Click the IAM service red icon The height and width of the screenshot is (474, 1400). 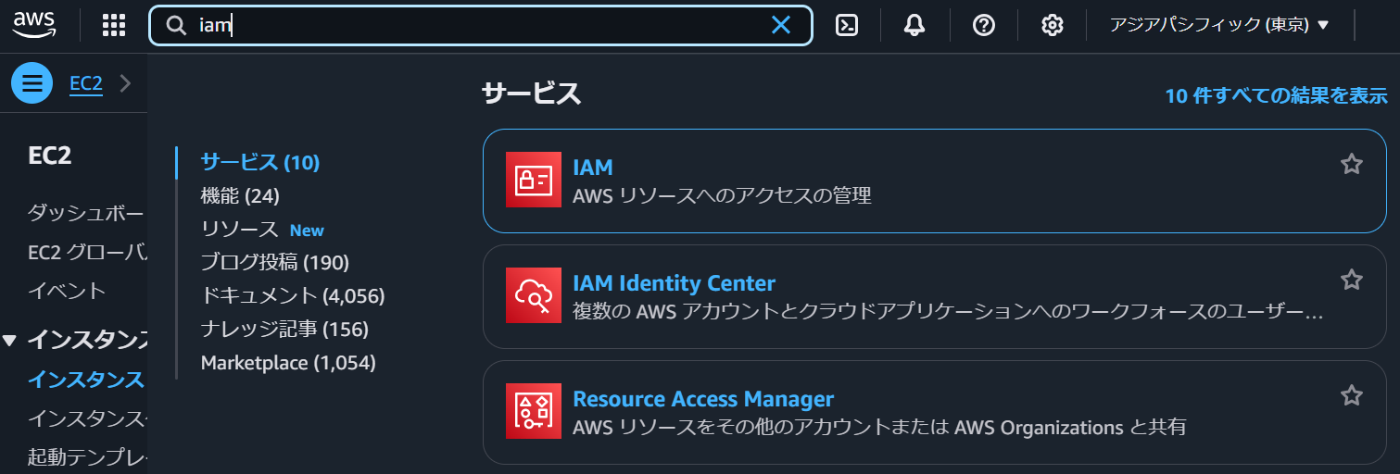tap(533, 180)
